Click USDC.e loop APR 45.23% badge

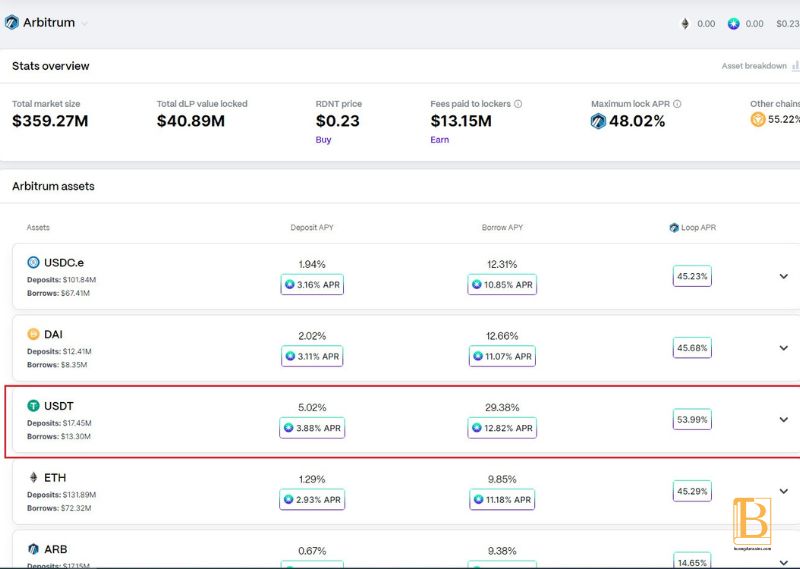click(692, 276)
